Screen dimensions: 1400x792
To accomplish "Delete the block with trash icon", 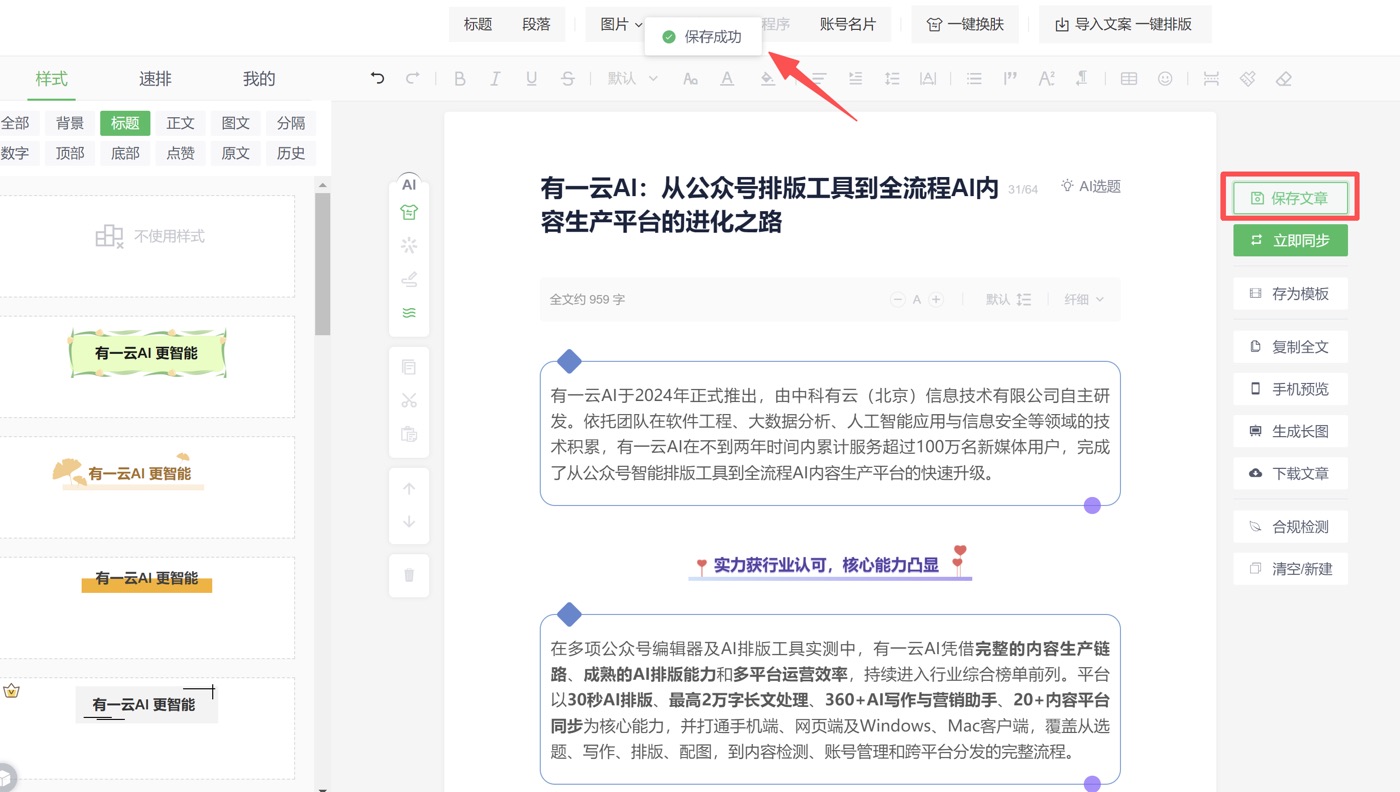I will coord(409,575).
